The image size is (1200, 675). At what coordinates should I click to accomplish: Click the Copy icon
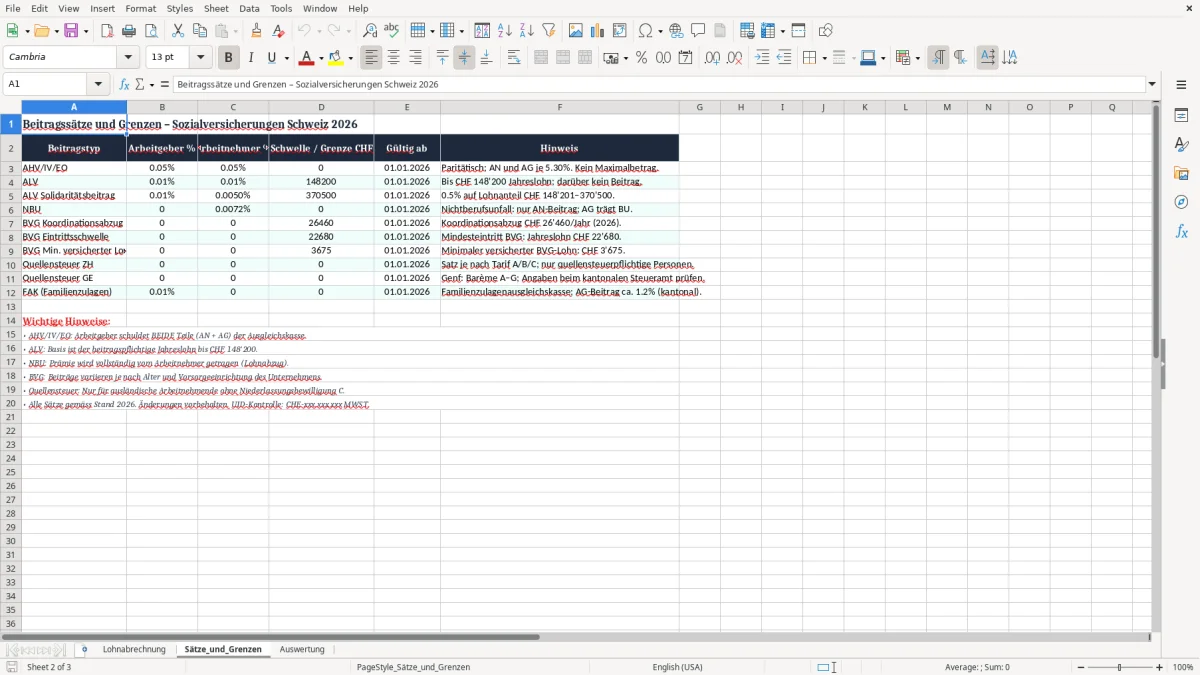click(199, 31)
